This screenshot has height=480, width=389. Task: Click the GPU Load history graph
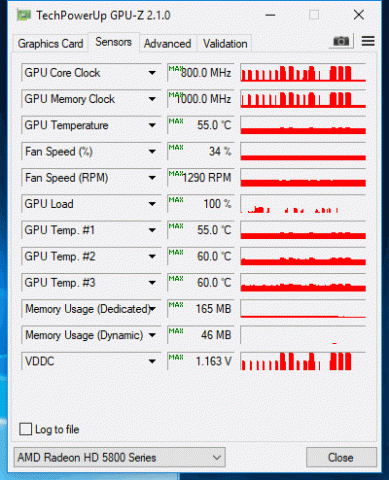pyautogui.click(x=303, y=204)
